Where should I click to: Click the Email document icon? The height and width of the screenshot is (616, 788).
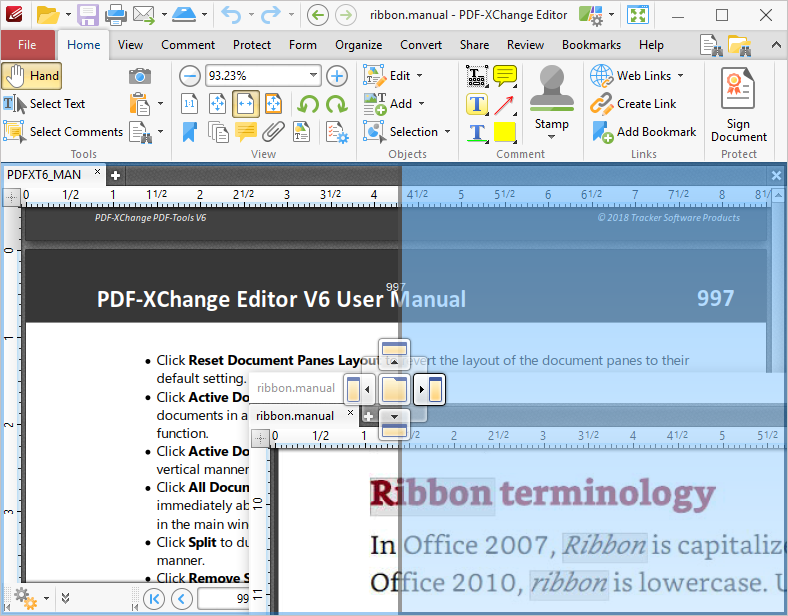144,15
